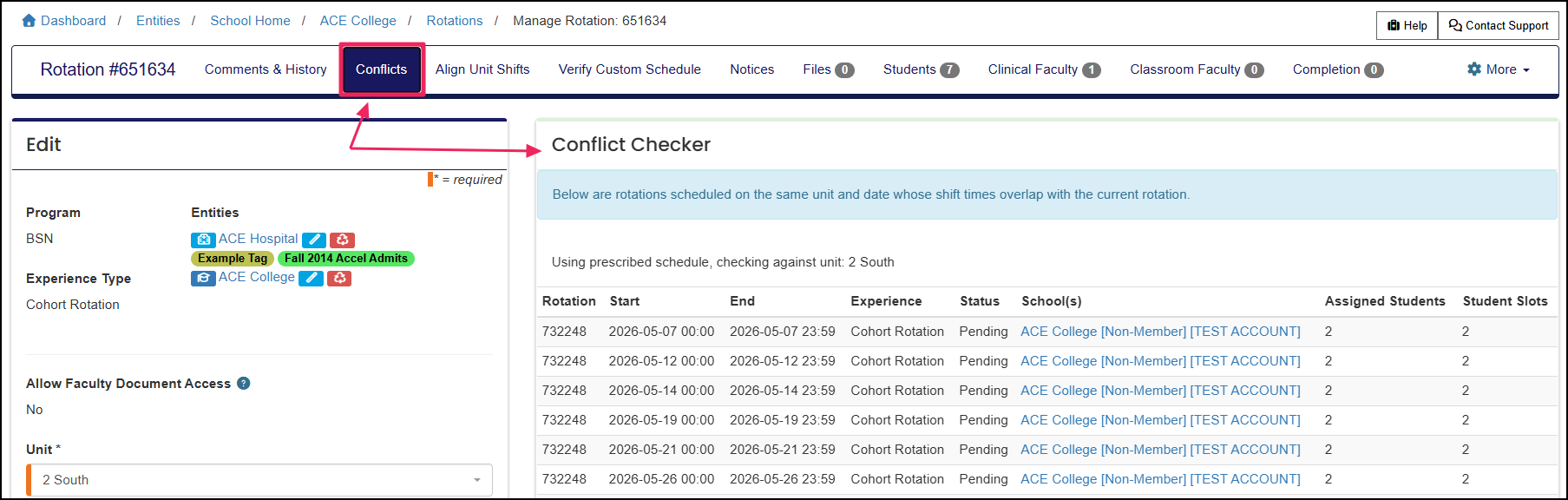The height and width of the screenshot is (500, 1568).
Task: Open the Rotations breadcrumb link
Action: pyautogui.click(x=455, y=21)
